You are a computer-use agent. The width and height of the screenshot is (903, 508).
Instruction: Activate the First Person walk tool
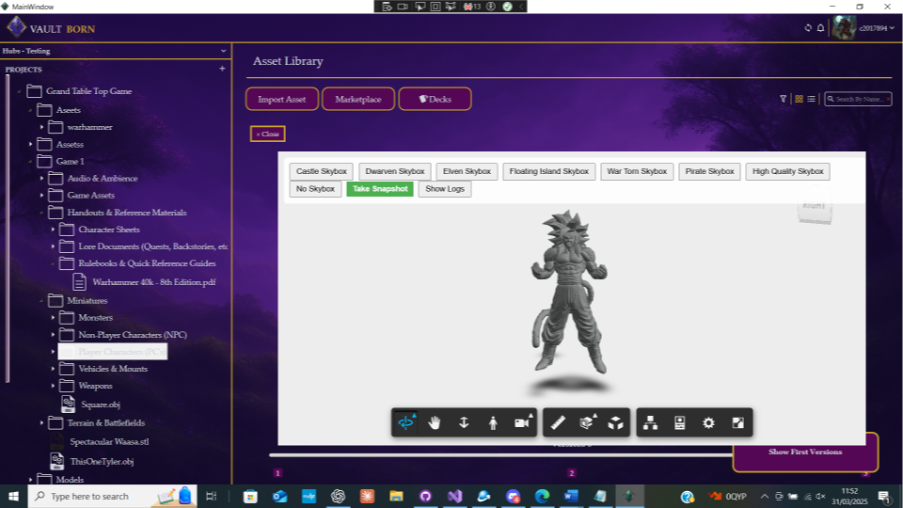493,423
